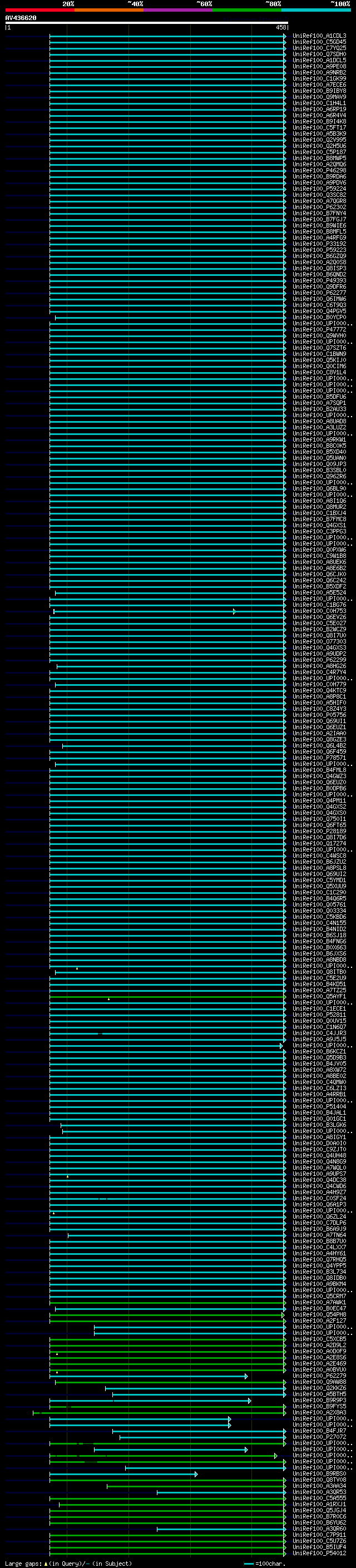The height and width of the screenshot is (1568, 356).
Task: Select hit label UniRef100_P54012
Action: point(319,1553)
